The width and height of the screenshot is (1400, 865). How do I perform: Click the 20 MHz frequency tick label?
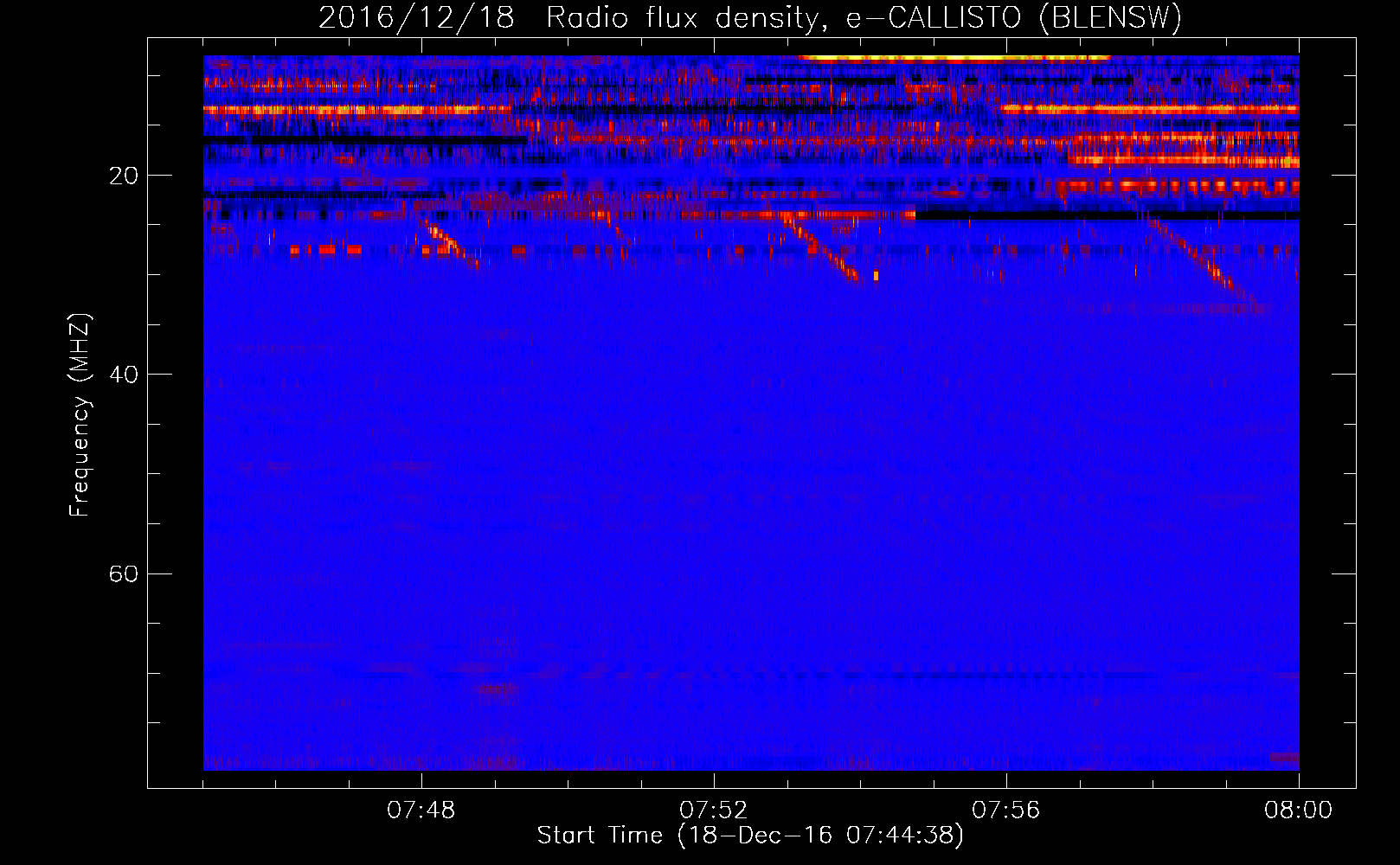[x=123, y=176]
